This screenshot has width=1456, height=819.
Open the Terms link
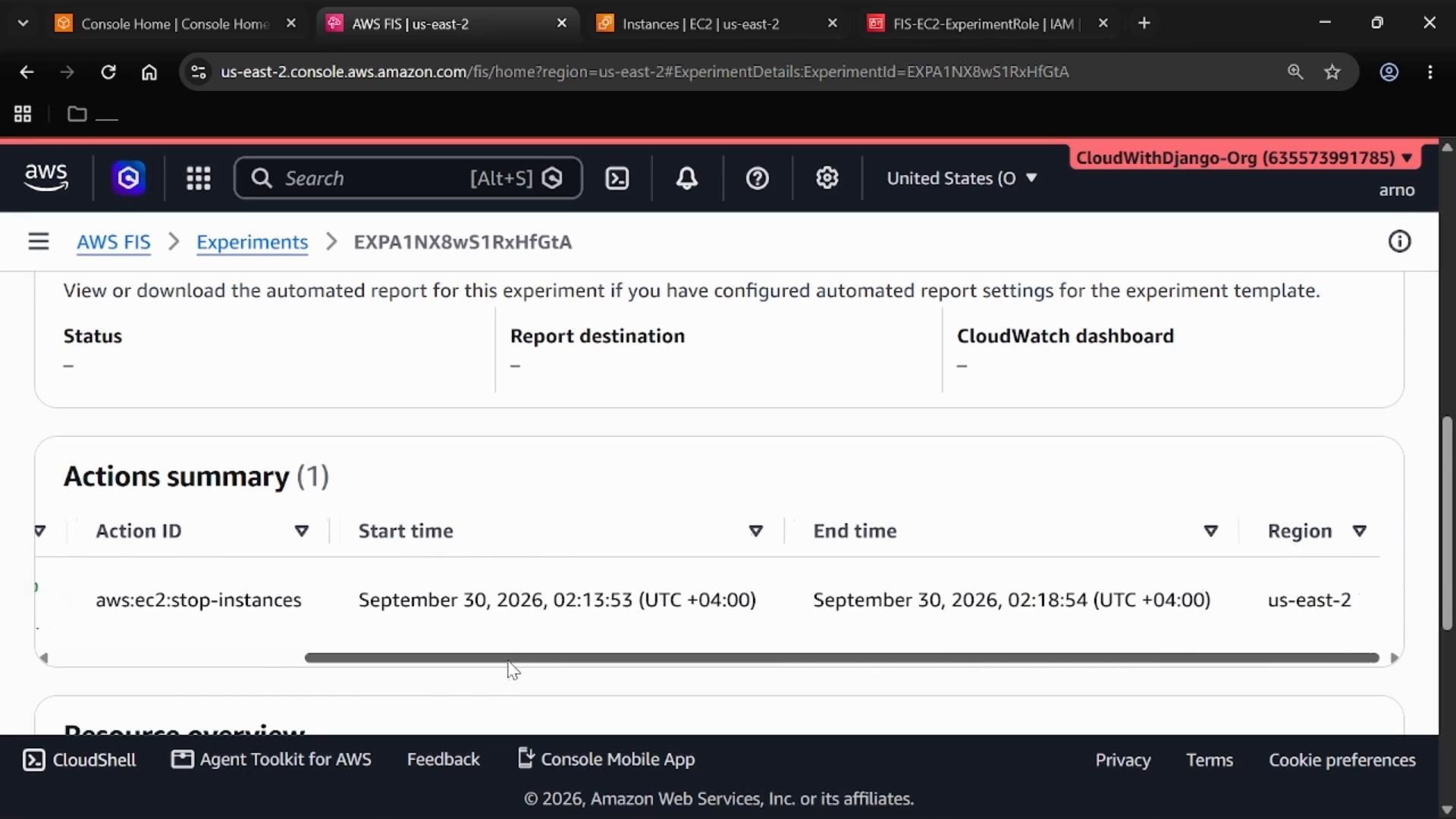pyautogui.click(x=1210, y=760)
